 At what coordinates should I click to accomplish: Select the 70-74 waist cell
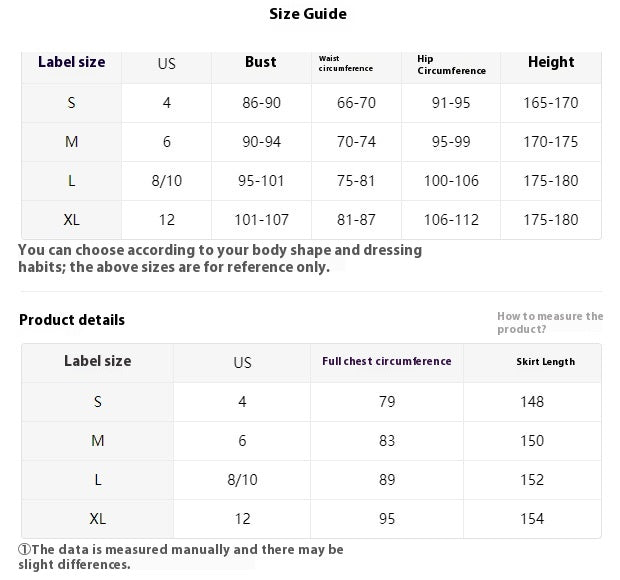(x=356, y=142)
